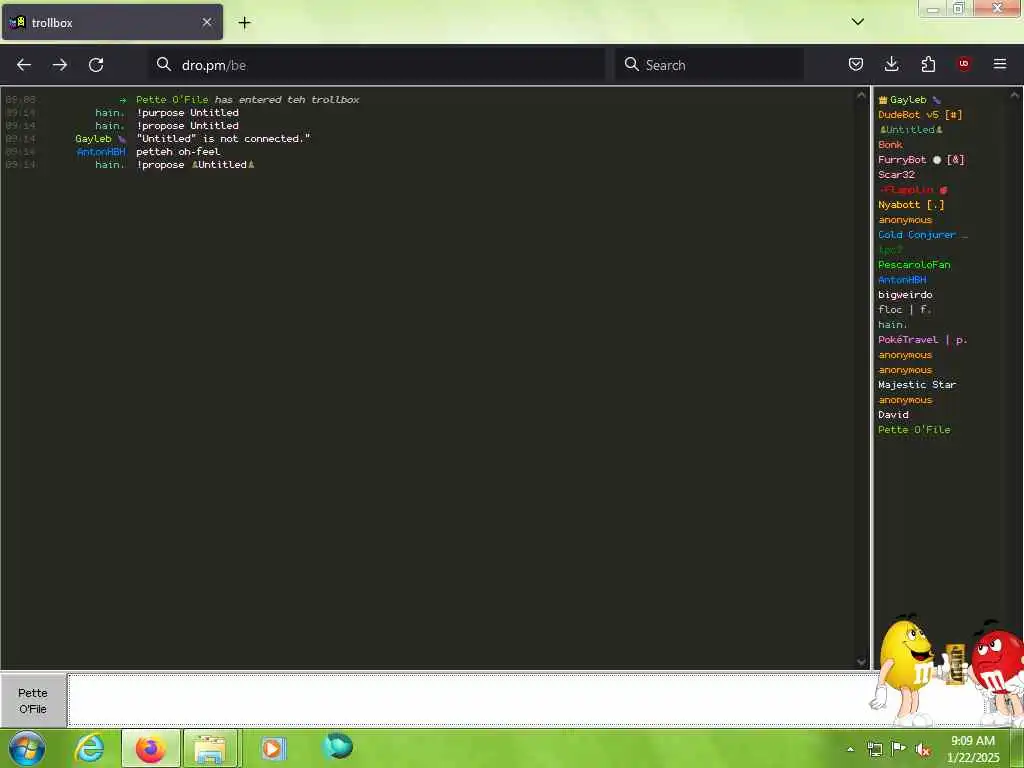The image size is (1024, 768).
Task: Open the taskbar clock showing 9:09 AM
Action: pos(973,749)
